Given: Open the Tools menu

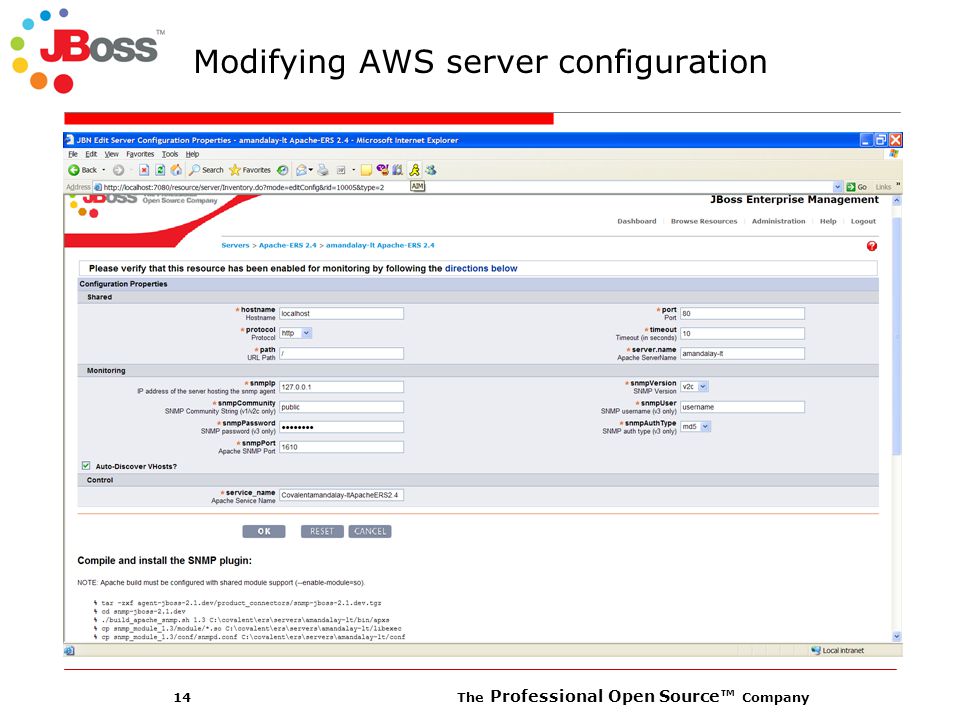Looking at the screenshot, I should pos(170,154).
